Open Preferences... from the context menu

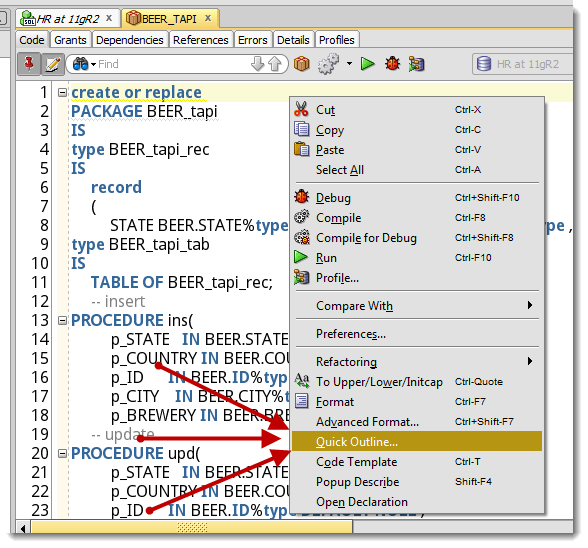[417, 333]
